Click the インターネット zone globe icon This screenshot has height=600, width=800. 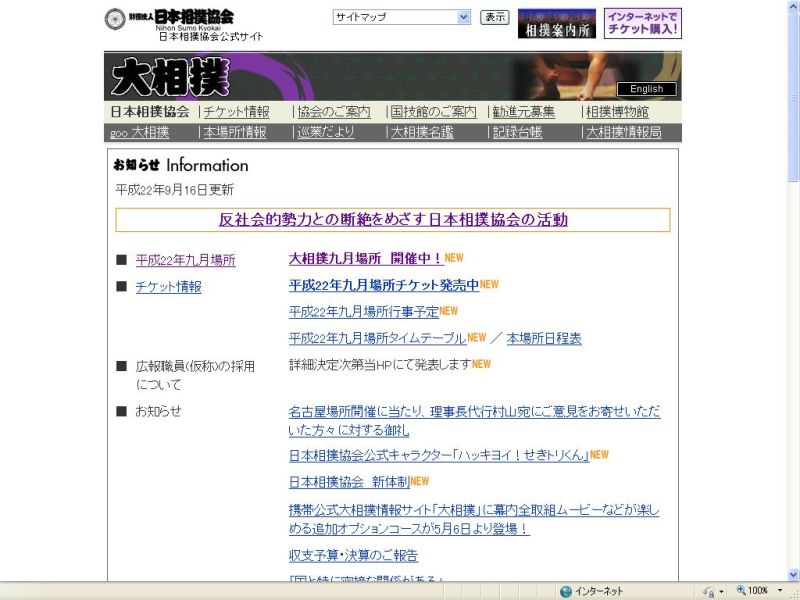tap(565, 591)
